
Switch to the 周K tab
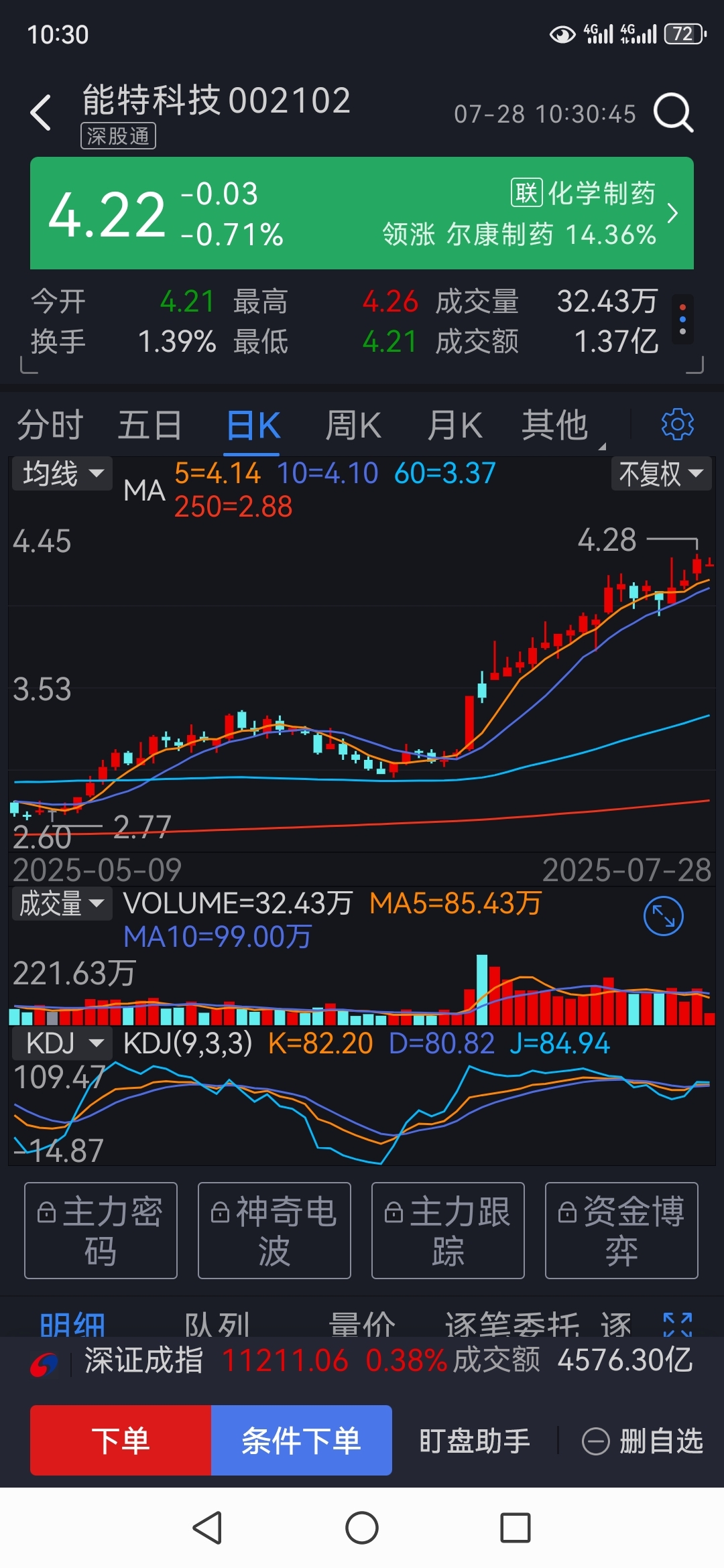tap(353, 425)
